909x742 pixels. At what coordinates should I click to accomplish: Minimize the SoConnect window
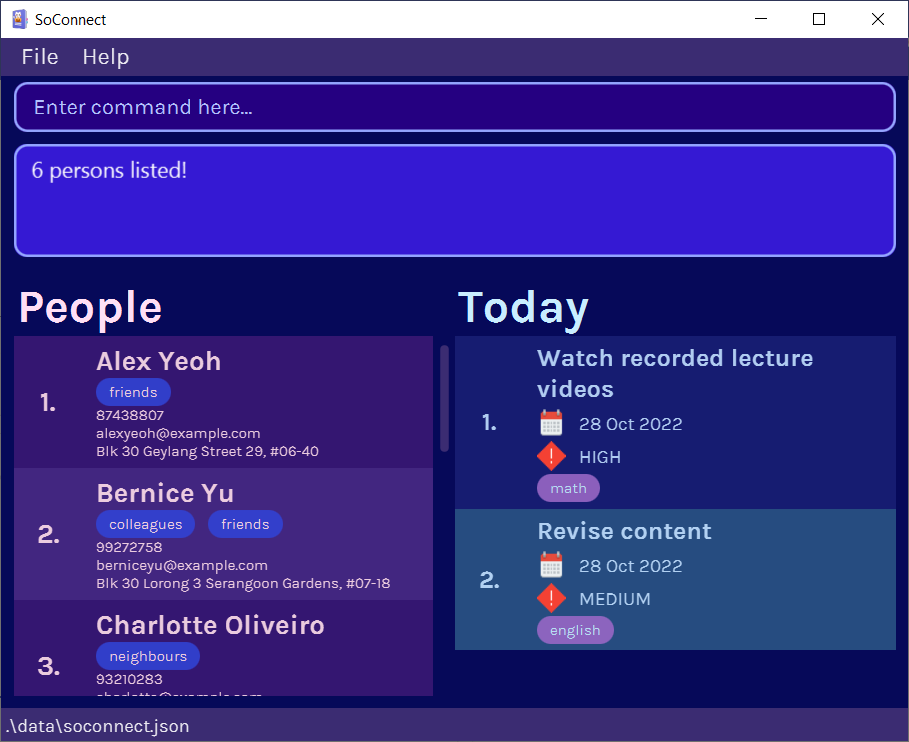click(x=761, y=19)
